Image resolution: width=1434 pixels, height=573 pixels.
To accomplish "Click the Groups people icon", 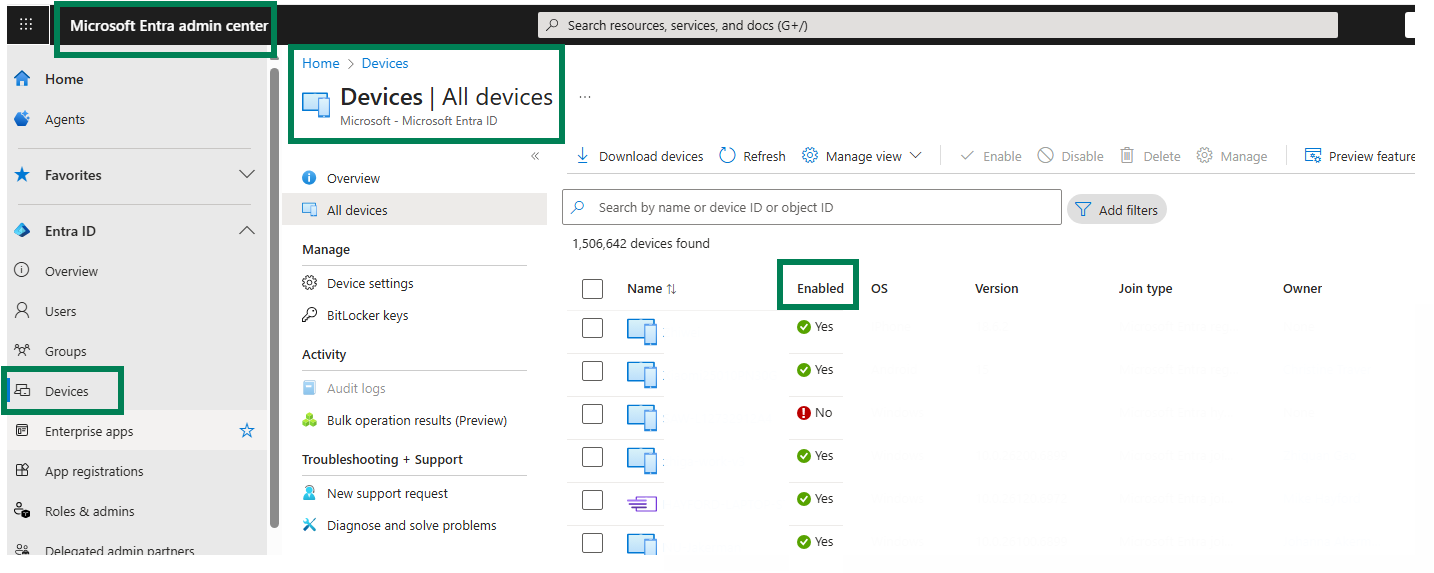I will (22, 351).
